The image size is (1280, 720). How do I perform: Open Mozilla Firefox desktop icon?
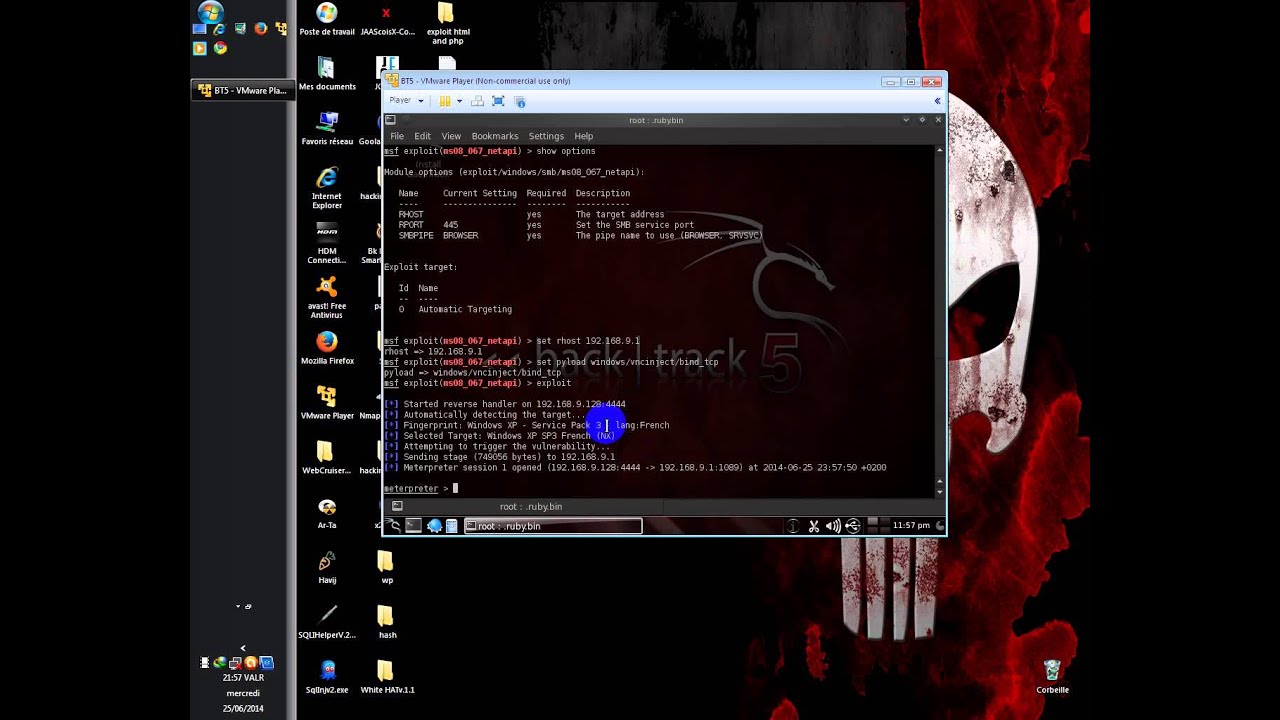click(x=327, y=349)
